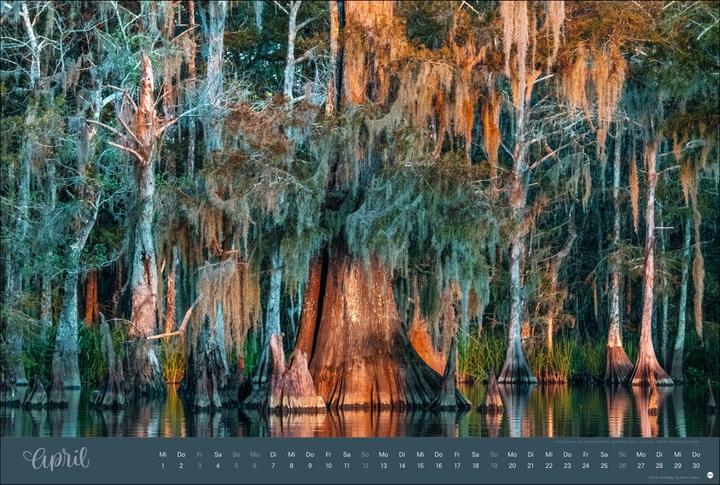Choose the last date, 30

click(x=696, y=466)
